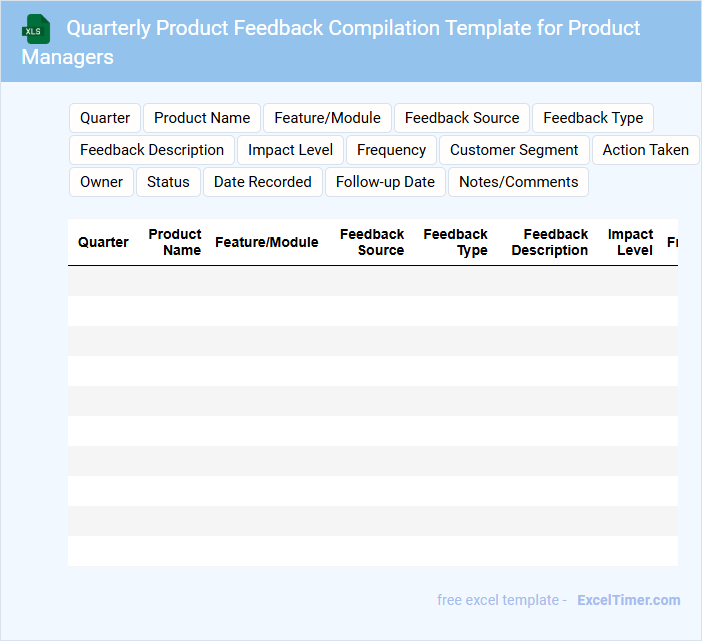Open the ExcelTimer.com link
The height and width of the screenshot is (641, 702).
(x=628, y=600)
